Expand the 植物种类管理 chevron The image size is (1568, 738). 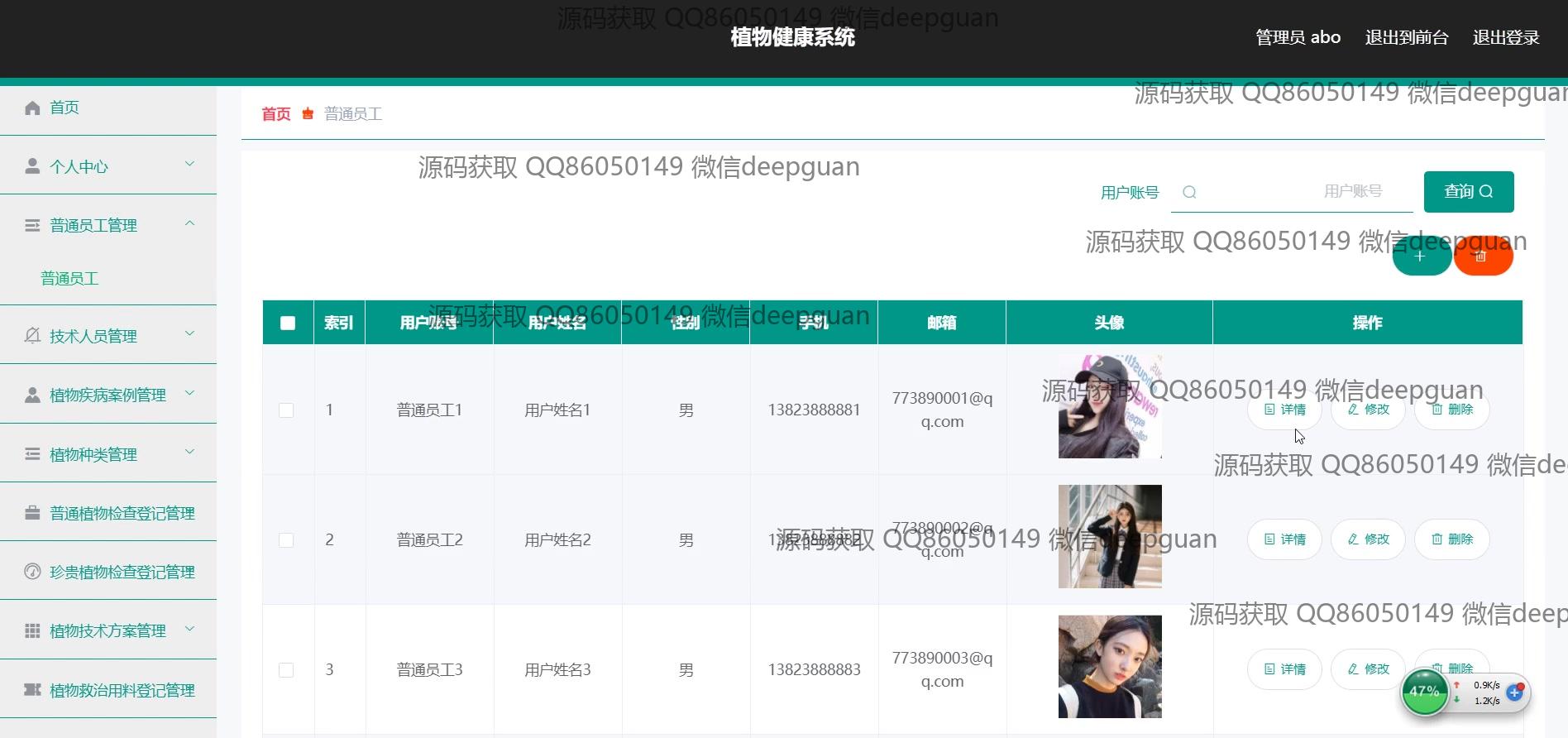click(189, 452)
